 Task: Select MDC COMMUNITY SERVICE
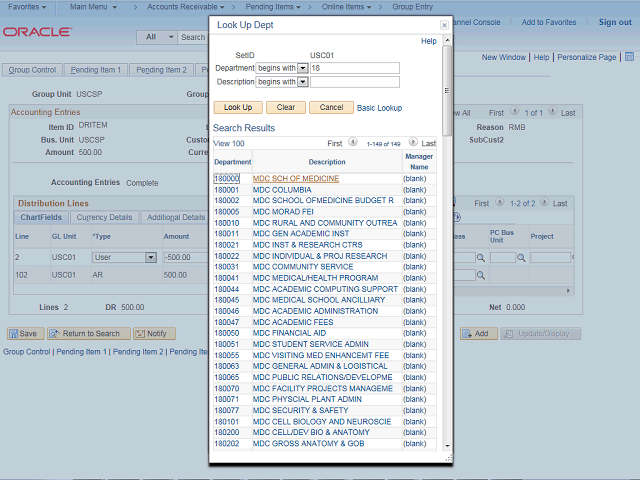pos(303,267)
